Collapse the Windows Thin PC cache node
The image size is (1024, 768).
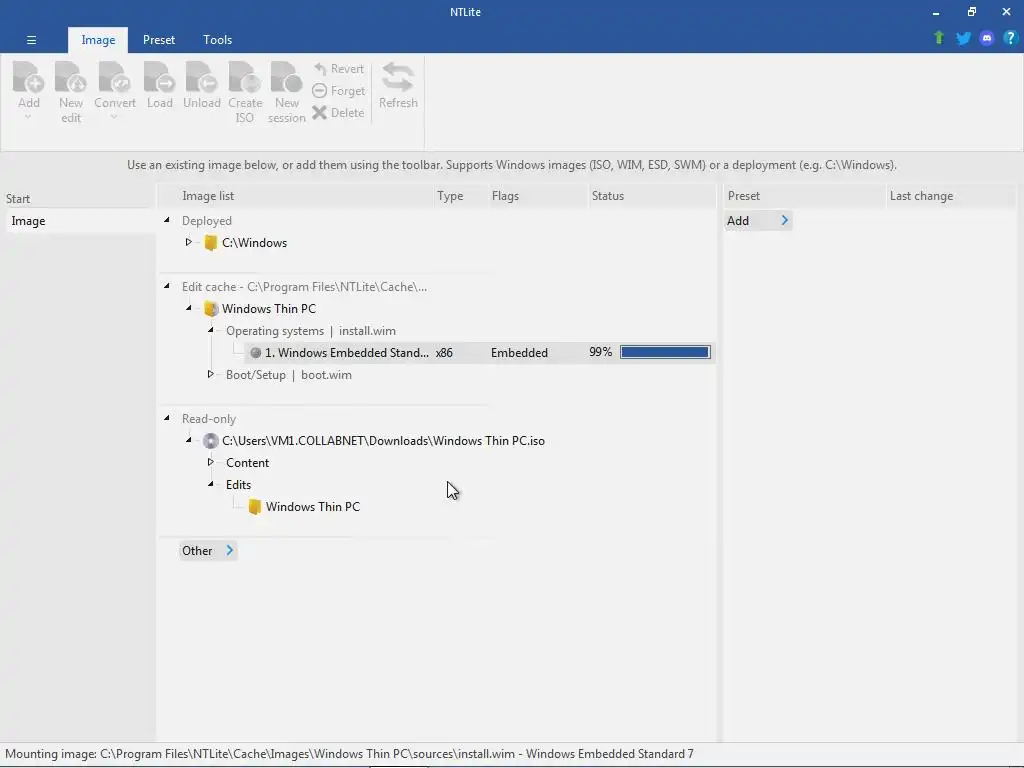click(189, 308)
